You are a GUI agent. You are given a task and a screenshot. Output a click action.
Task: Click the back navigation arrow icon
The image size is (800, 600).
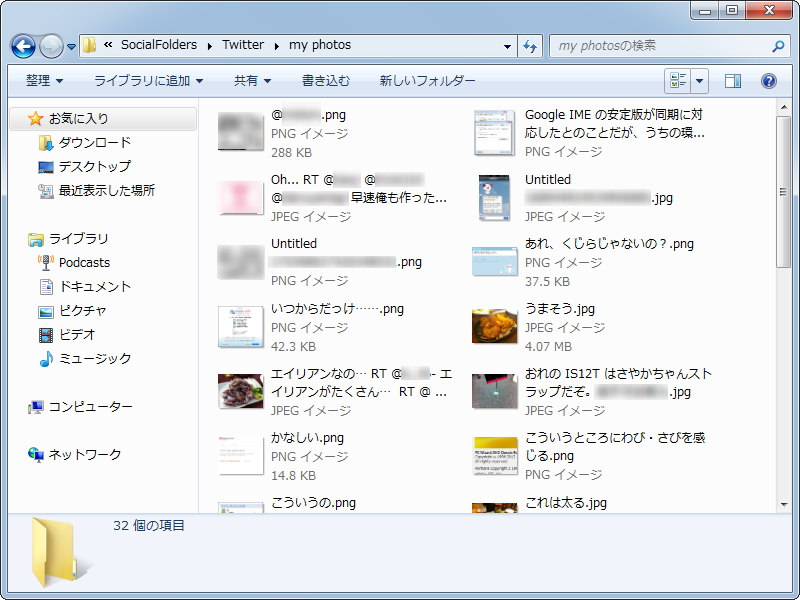pos(22,46)
